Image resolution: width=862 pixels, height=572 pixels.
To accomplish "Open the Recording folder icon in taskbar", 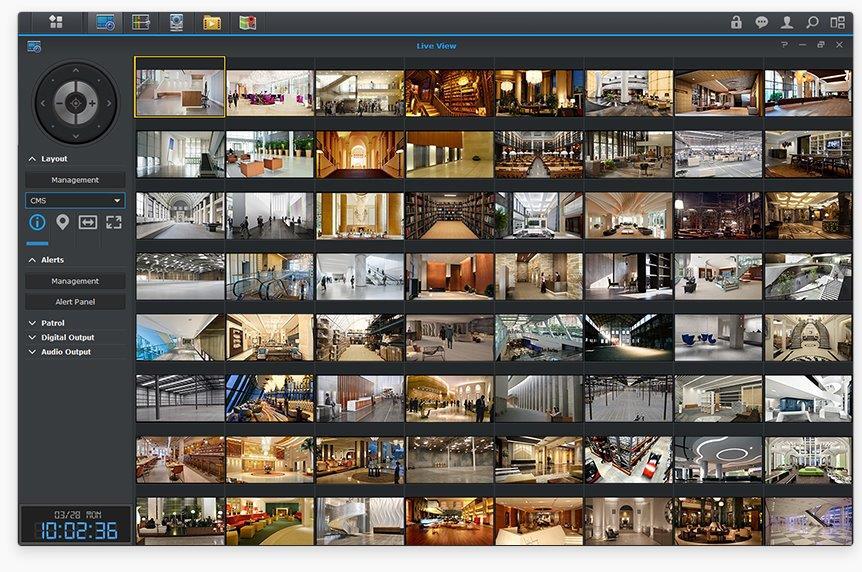I will tap(212, 22).
